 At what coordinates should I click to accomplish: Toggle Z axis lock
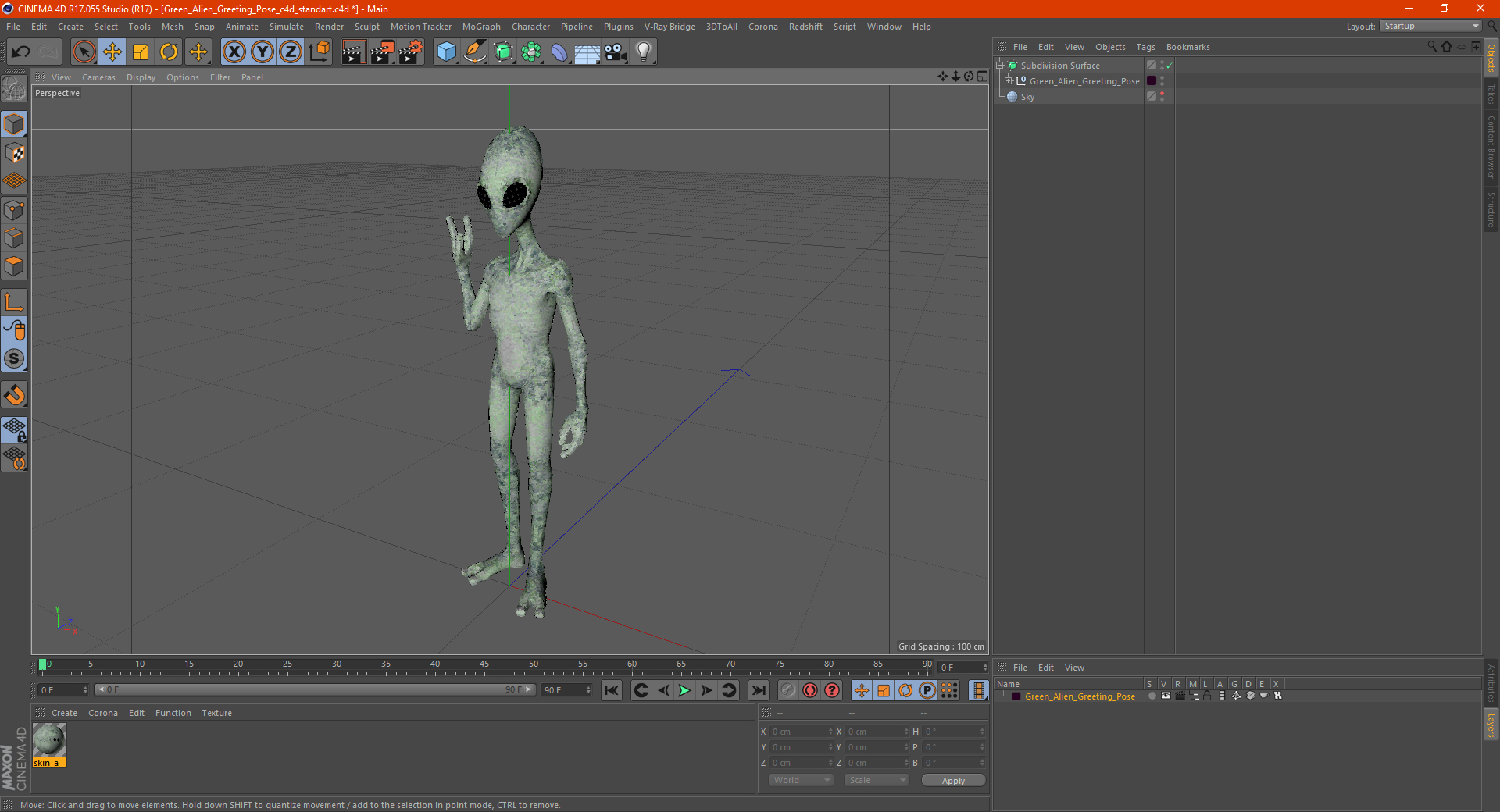[x=291, y=52]
